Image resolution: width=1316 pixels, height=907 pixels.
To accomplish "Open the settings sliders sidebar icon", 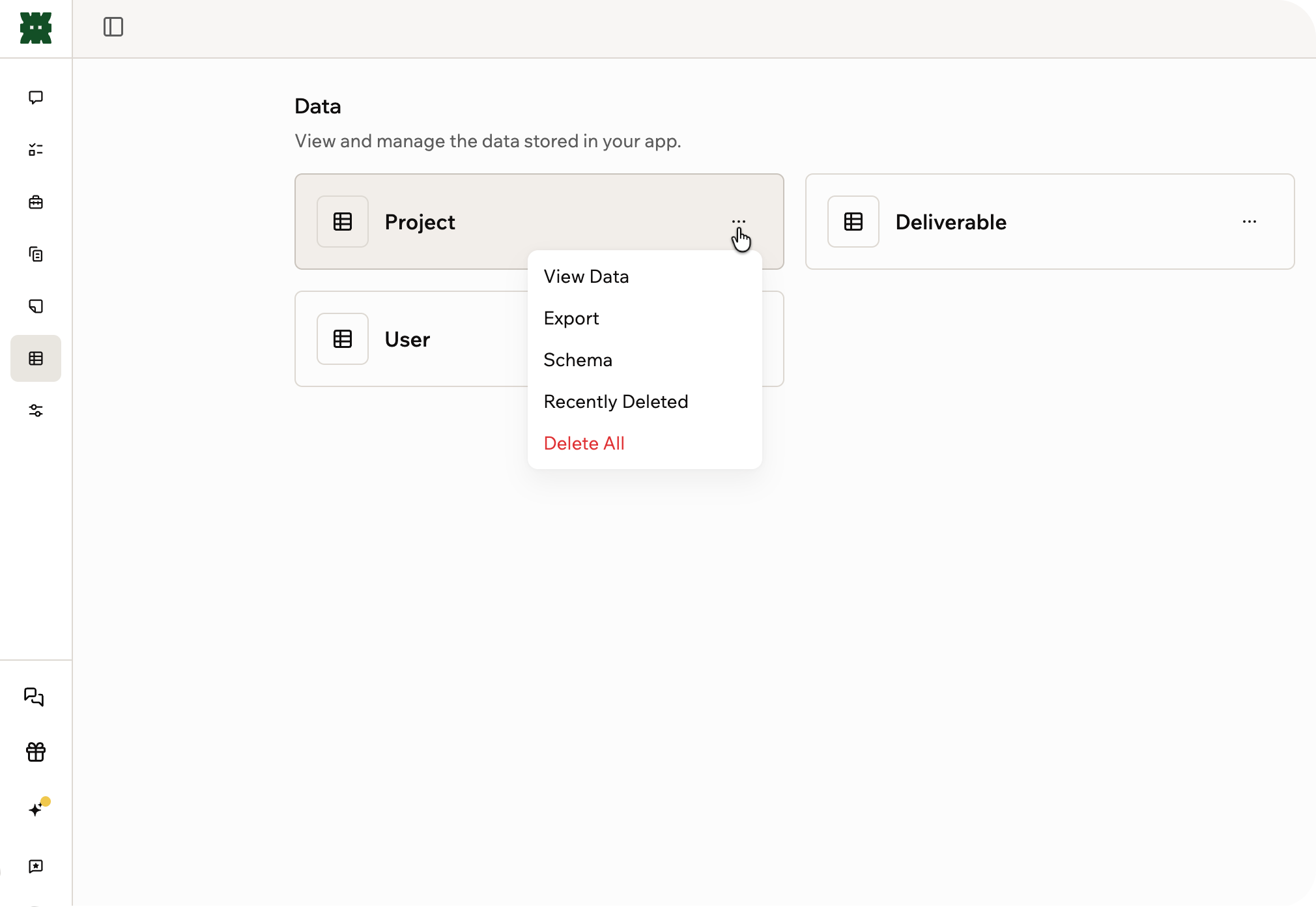I will (36, 410).
